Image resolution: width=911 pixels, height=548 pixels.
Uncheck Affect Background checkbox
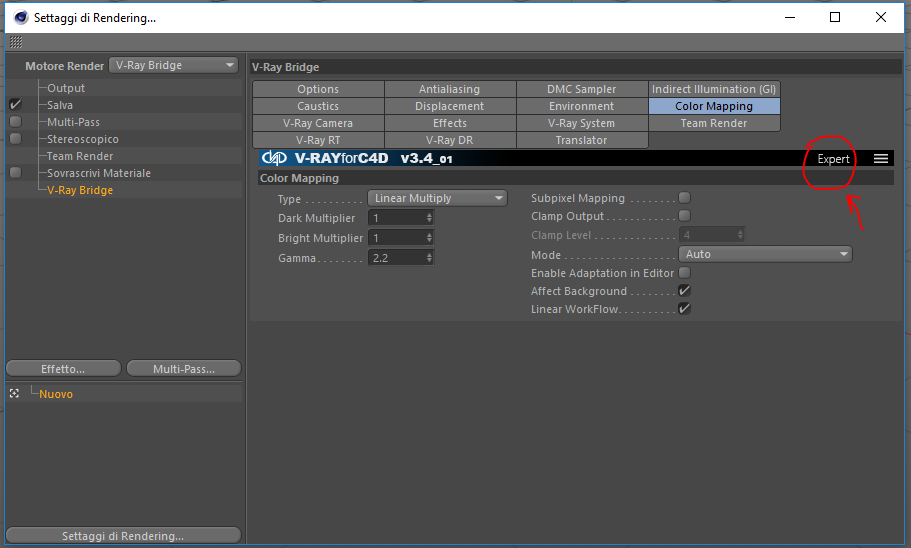point(684,291)
